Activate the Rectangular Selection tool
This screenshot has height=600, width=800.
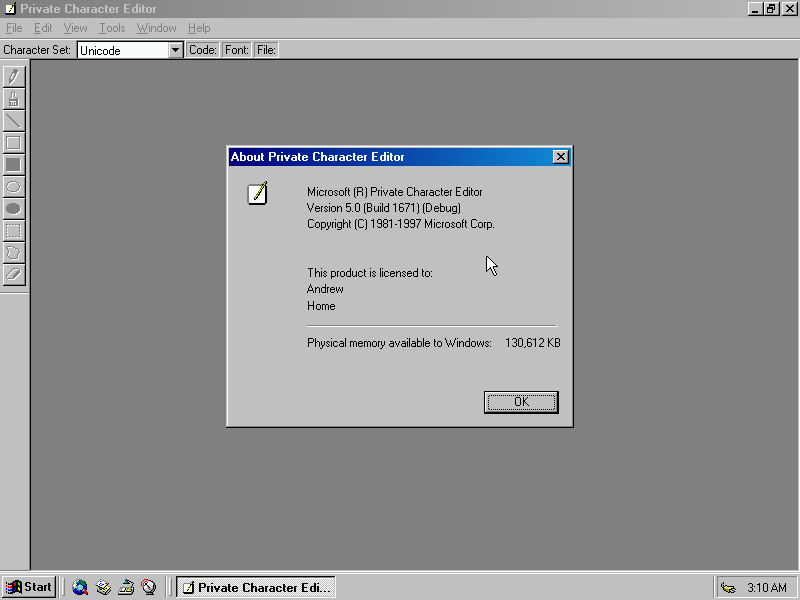[14, 230]
